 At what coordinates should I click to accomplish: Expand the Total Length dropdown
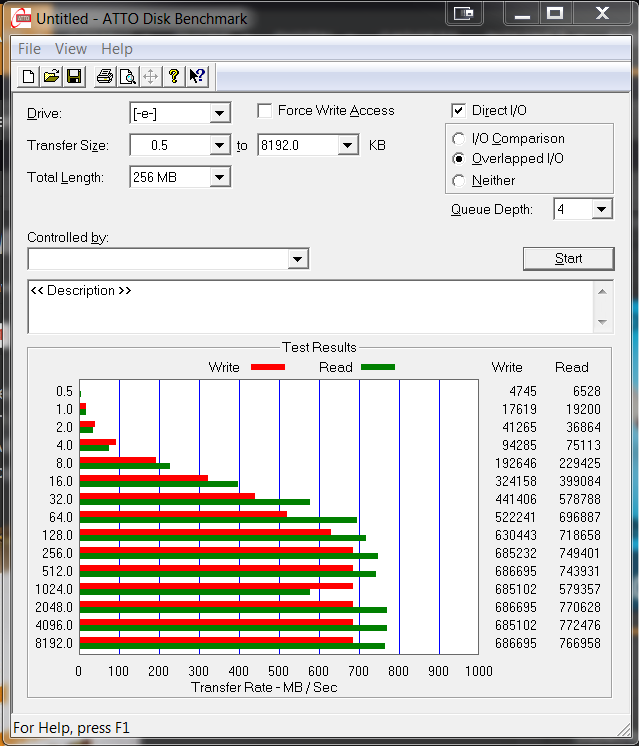[220, 178]
